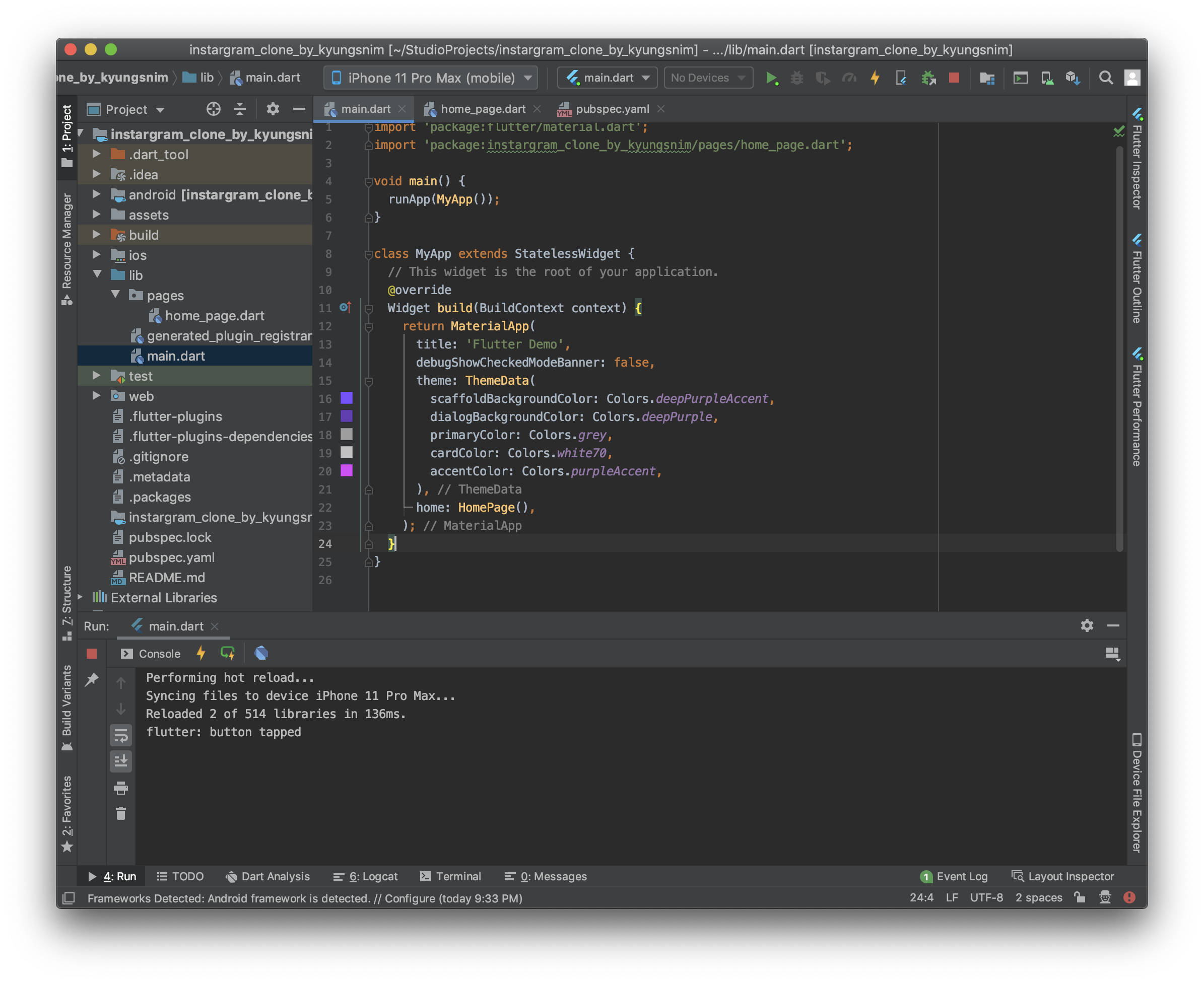
Task: Open the search everywhere magnifier
Action: pyautogui.click(x=1105, y=78)
